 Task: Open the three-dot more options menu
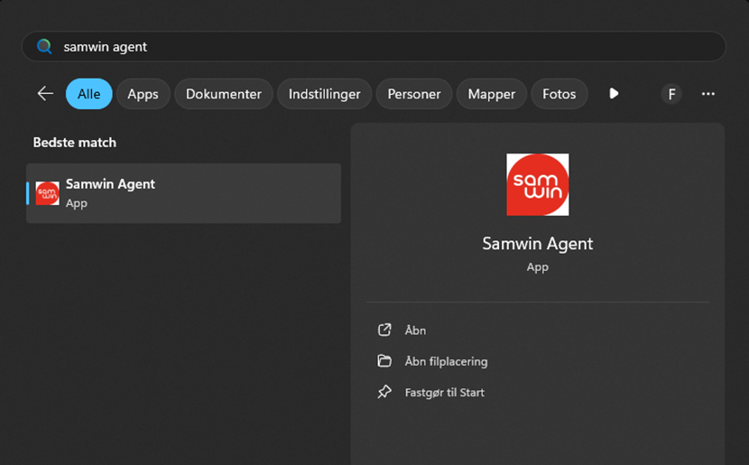[708, 94]
